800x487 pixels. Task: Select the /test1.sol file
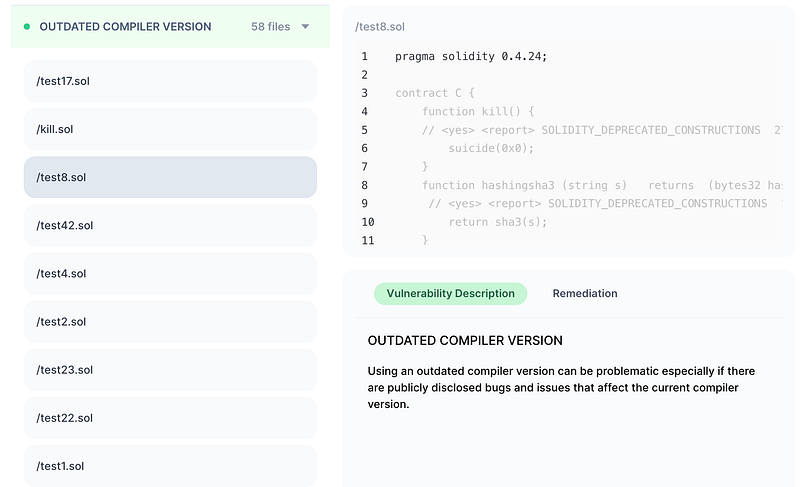(x=169, y=465)
